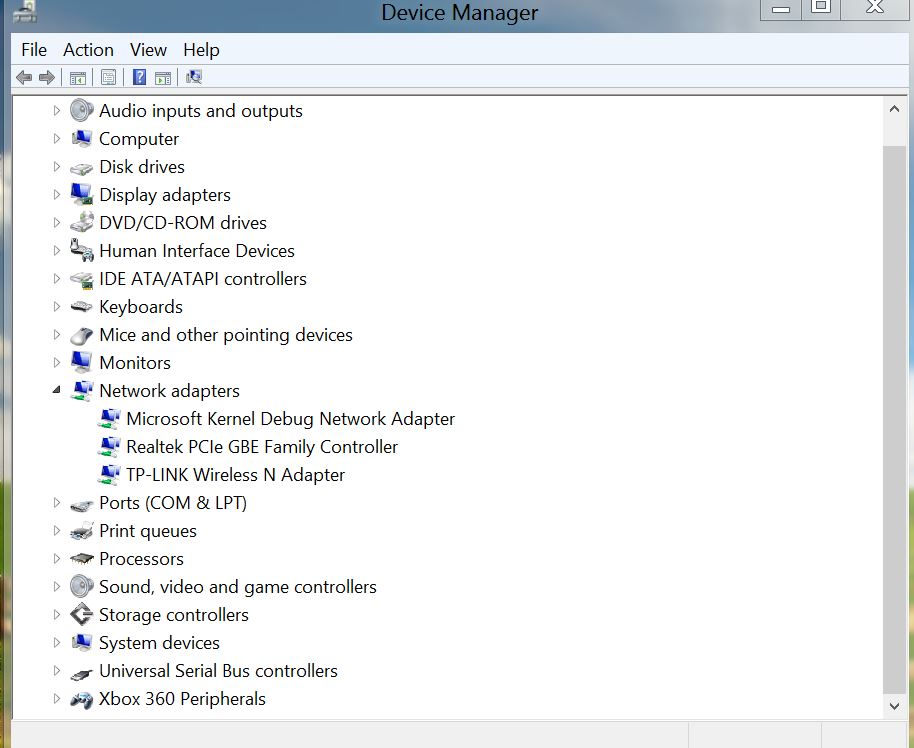Open the View menu
Viewport: 914px width, 748px height.
point(148,50)
